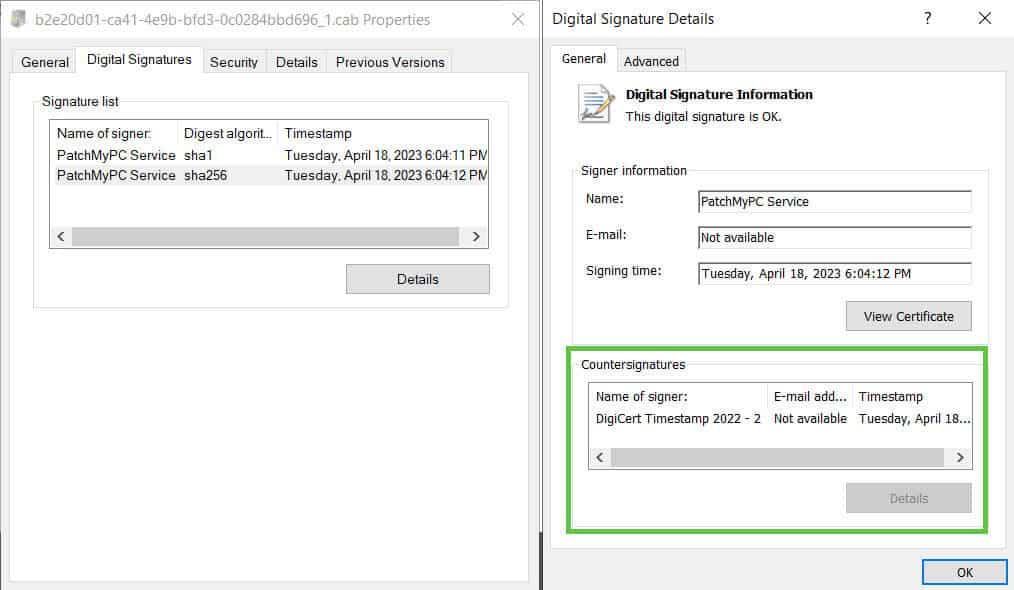Open the Details tab in Properties window

[297, 62]
